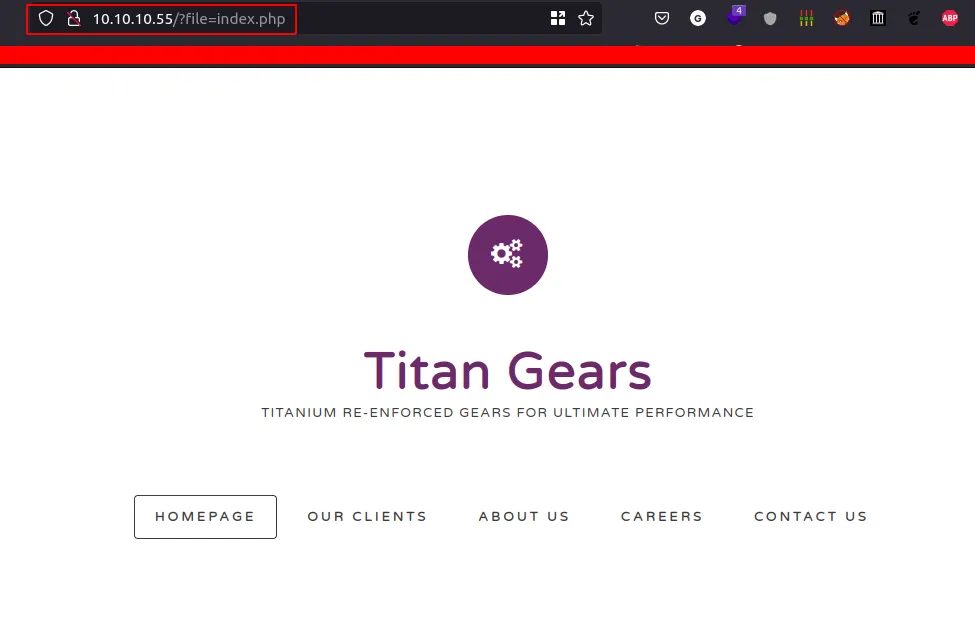975x618 pixels.
Task: Toggle tracking protection via the shield icon
Action: point(46,18)
